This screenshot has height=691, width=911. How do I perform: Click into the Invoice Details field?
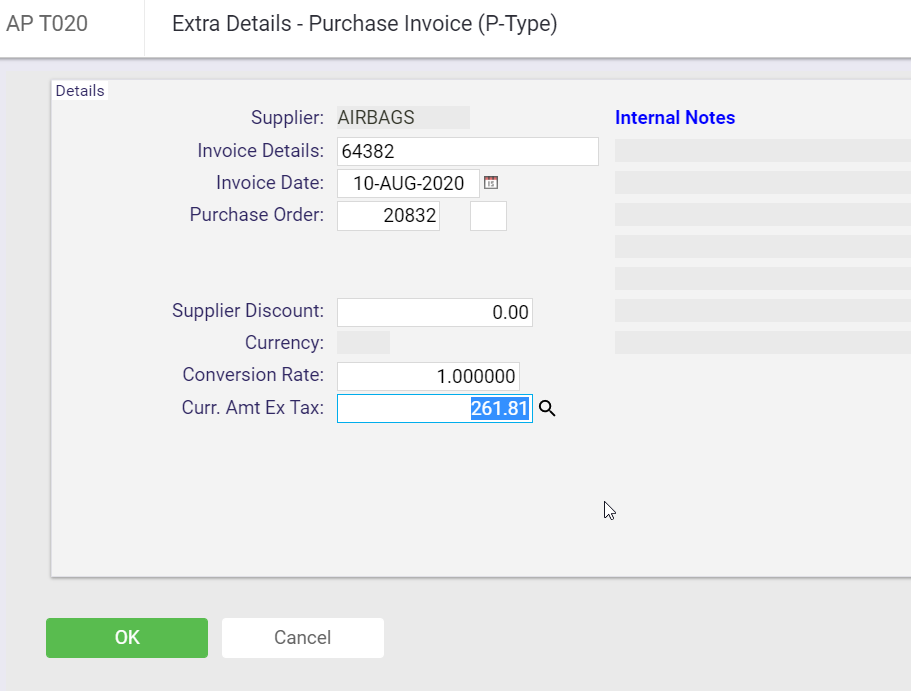468,151
